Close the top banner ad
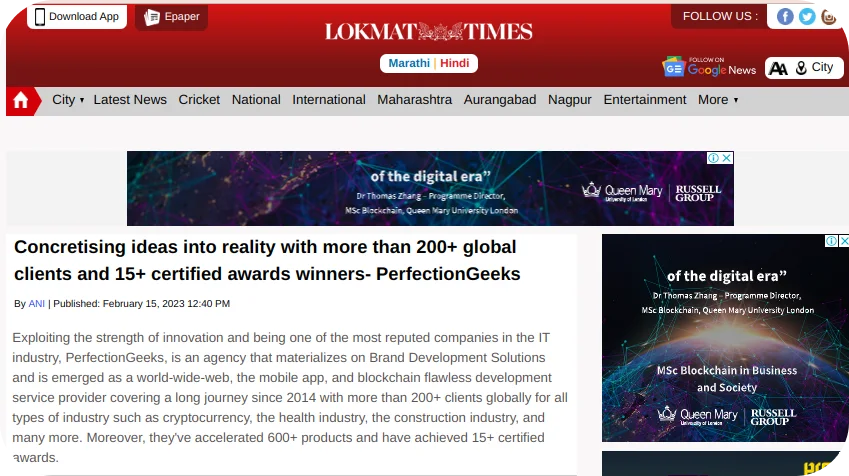Screen dimensions: 849x476 pos(727,158)
